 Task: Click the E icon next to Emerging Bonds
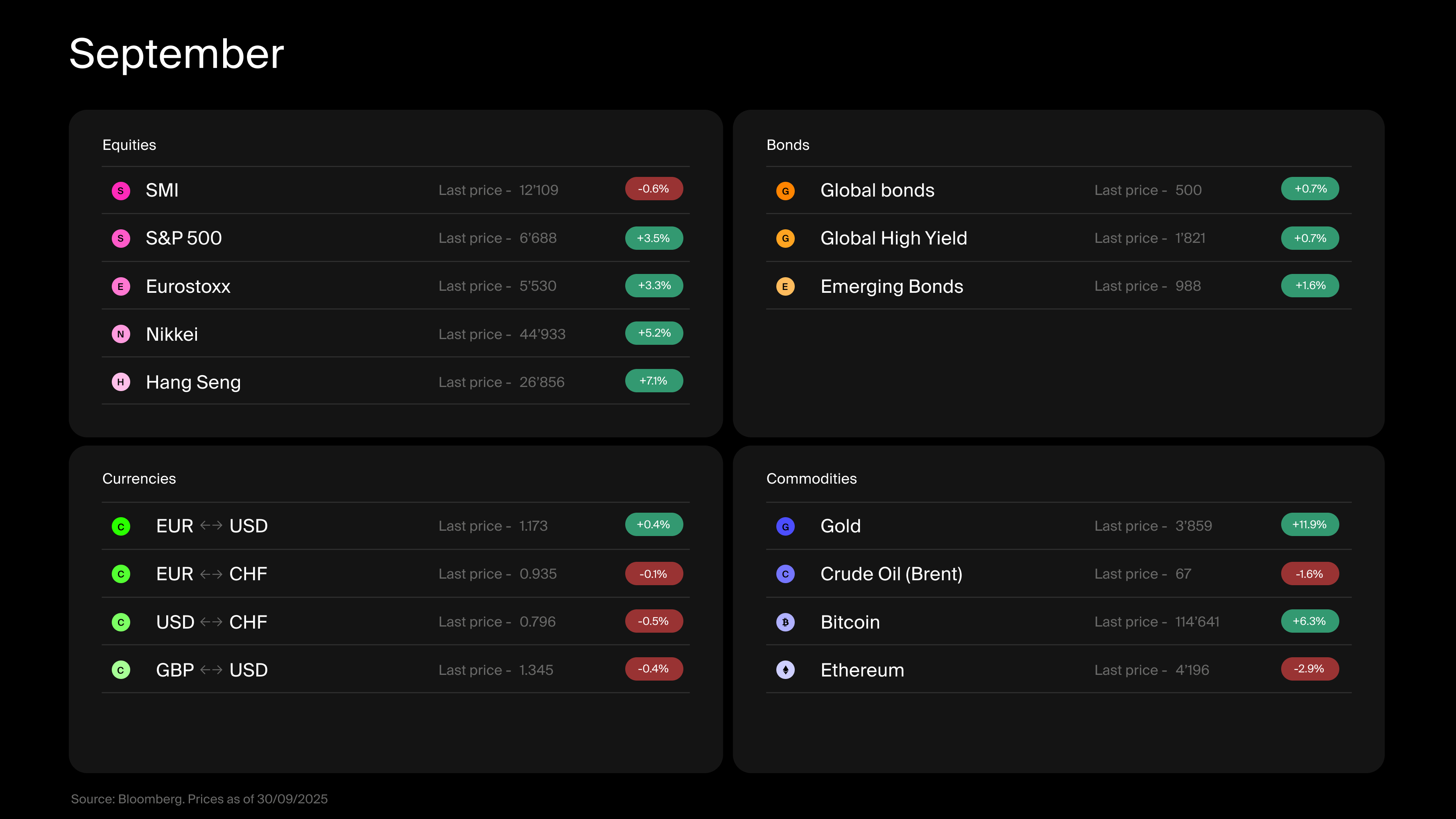(x=785, y=287)
